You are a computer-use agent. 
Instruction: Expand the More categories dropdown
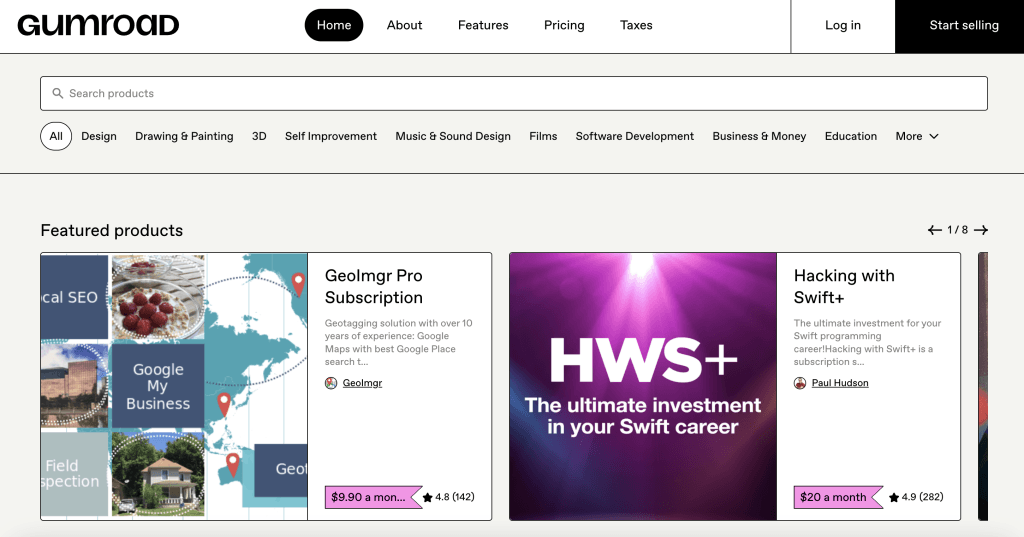(x=917, y=136)
